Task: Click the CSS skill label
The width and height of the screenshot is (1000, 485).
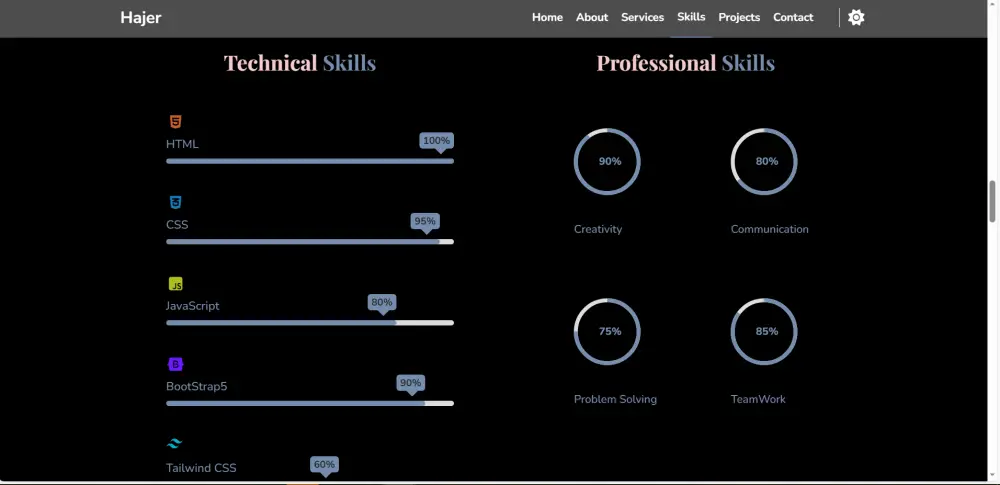Action: point(177,225)
